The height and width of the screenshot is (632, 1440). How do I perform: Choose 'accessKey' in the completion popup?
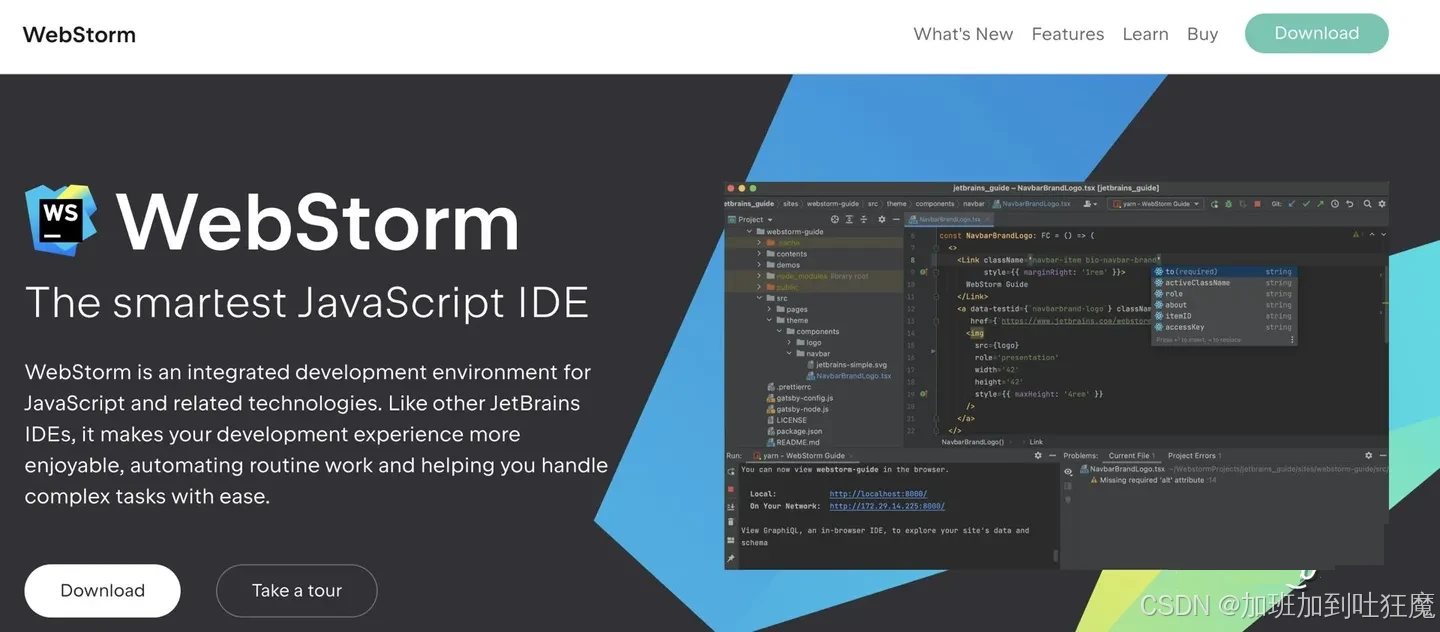[1224, 327]
